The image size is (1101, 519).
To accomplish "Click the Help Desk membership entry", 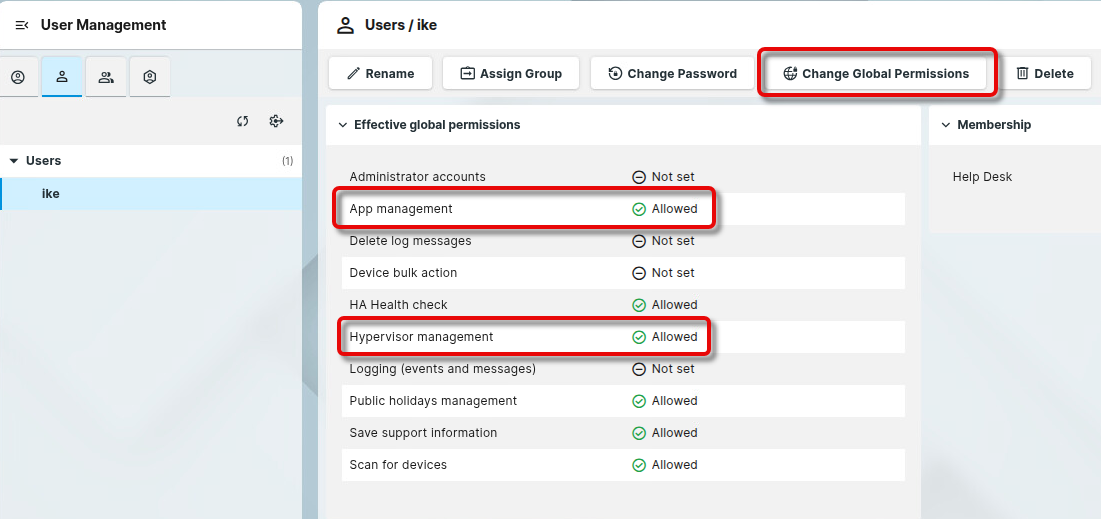I will point(982,177).
